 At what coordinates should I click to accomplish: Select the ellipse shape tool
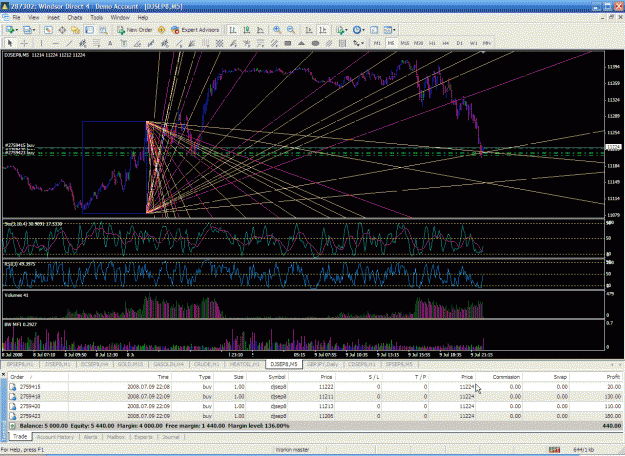pyautogui.click(x=315, y=43)
